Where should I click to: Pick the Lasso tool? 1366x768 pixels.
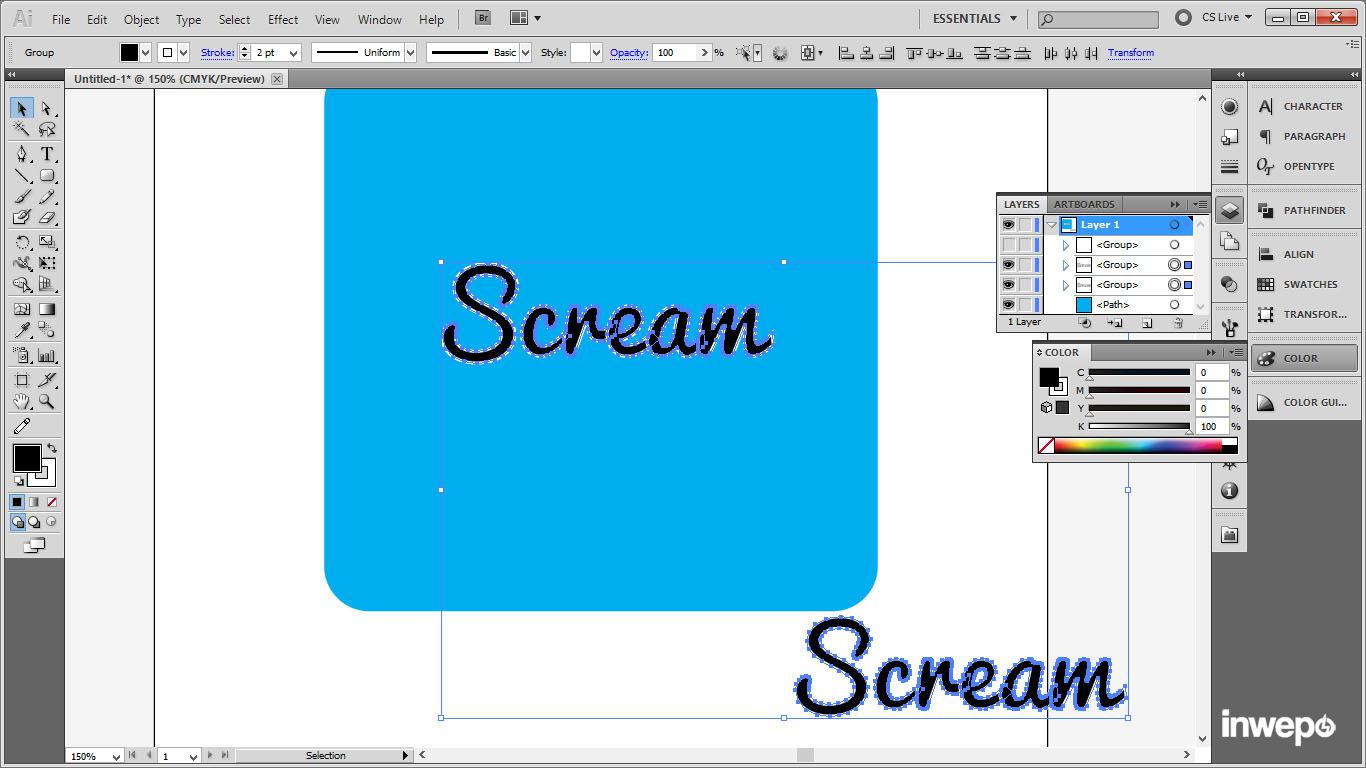[46, 130]
